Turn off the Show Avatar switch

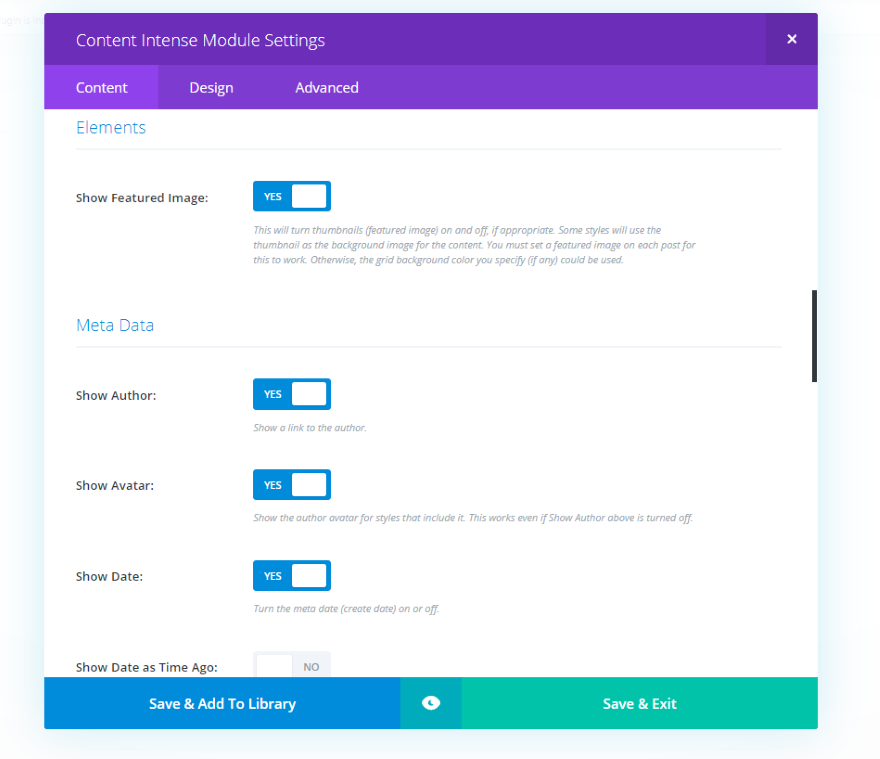[292, 485]
